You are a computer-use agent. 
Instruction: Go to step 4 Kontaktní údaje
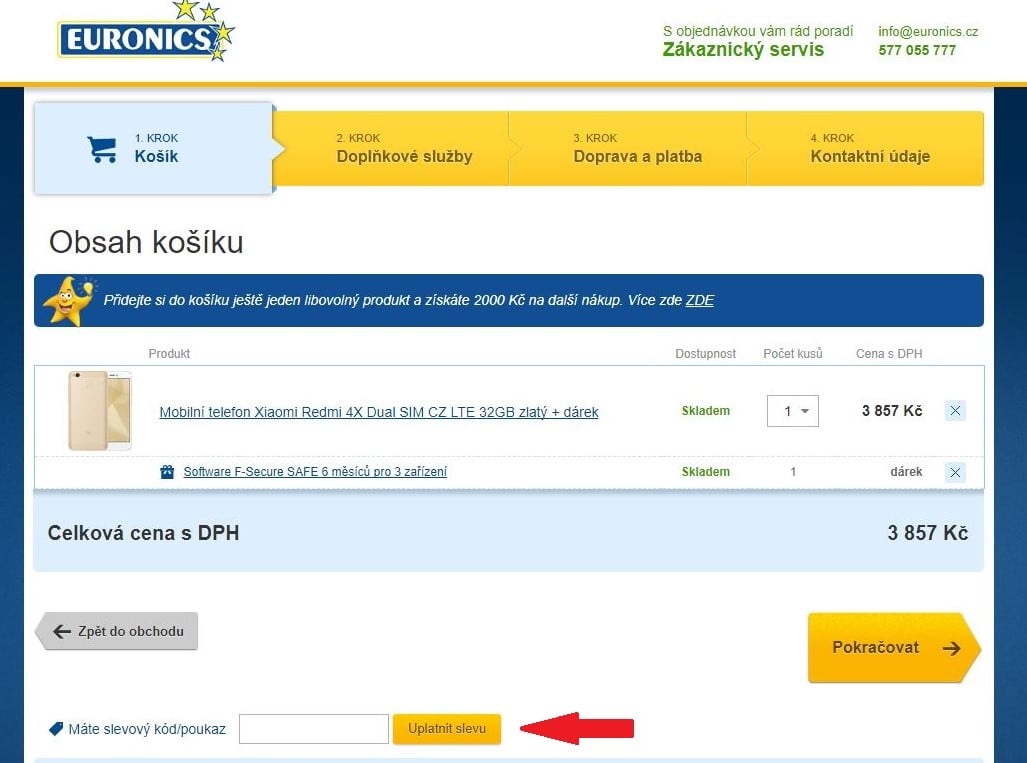pos(865,149)
